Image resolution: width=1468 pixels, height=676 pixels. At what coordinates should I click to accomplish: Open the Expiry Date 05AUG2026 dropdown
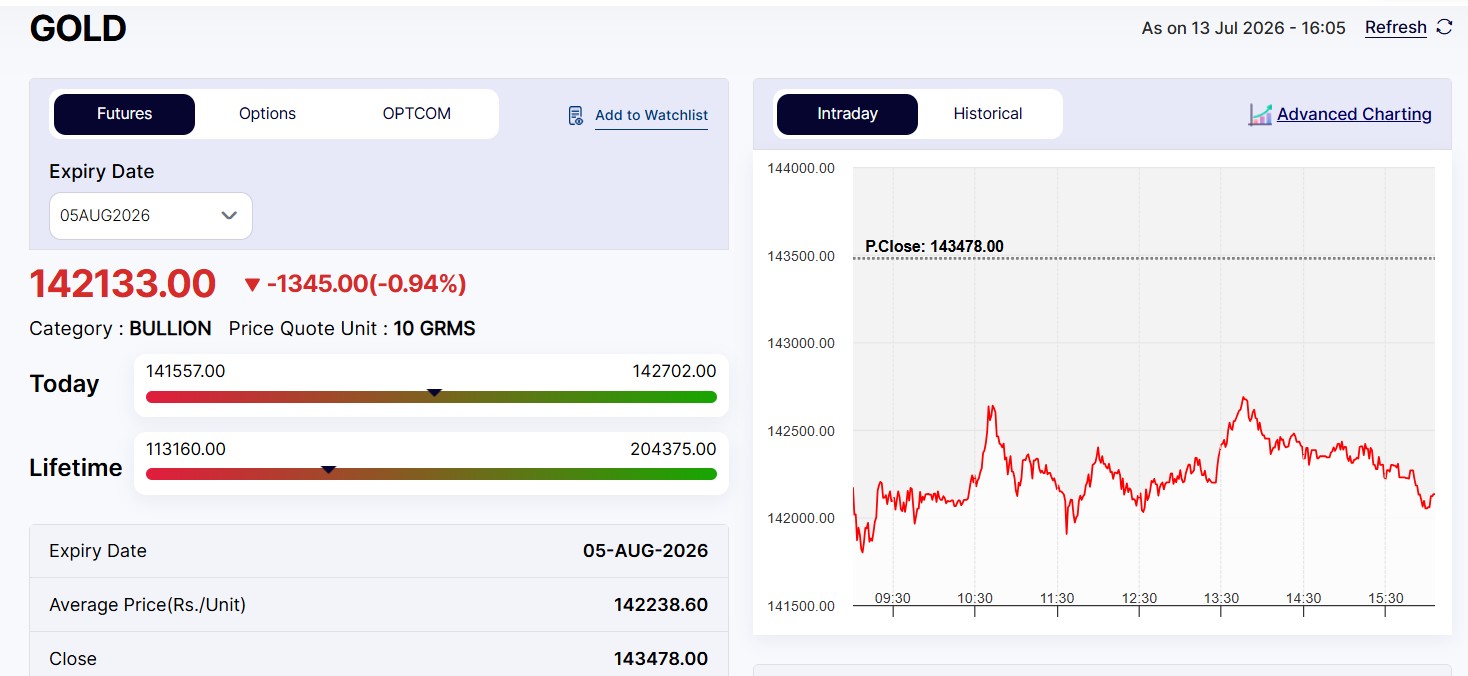151,215
